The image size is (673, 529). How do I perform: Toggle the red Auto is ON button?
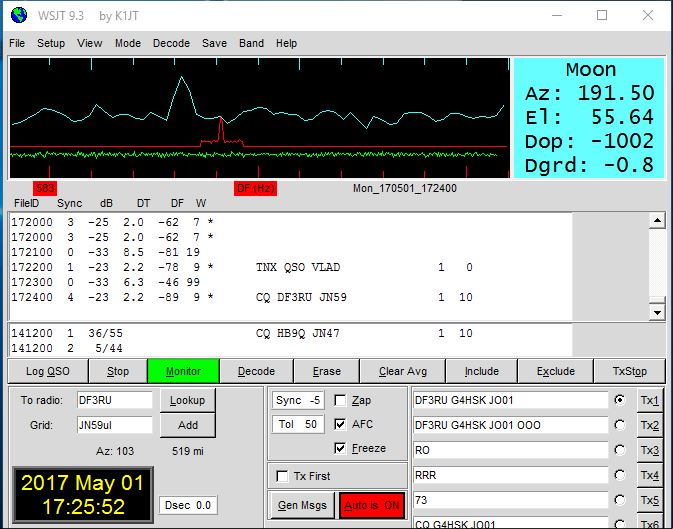coord(372,505)
